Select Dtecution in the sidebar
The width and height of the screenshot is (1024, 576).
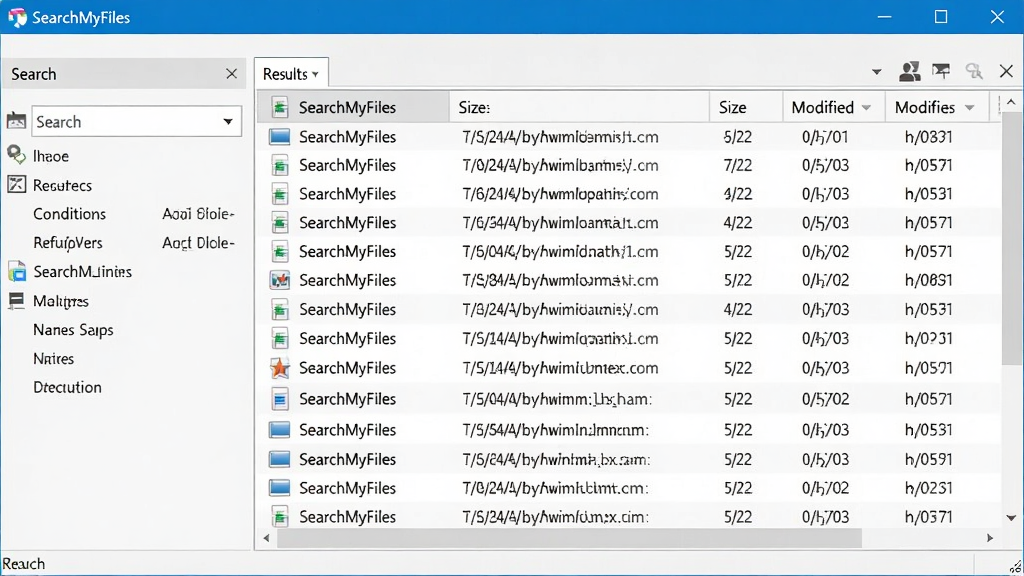coord(67,387)
